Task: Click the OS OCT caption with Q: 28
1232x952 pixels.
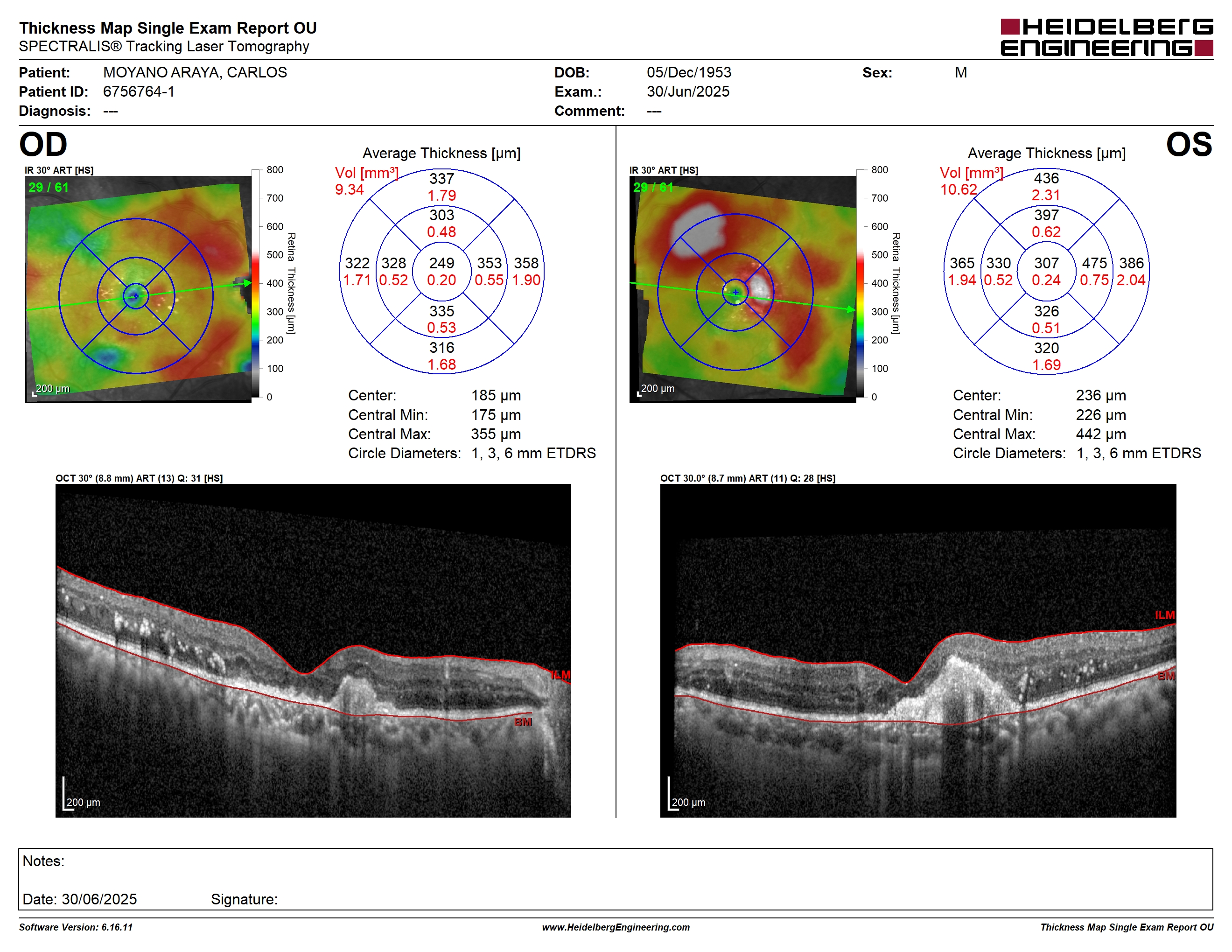Action: [x=748, y=478]
